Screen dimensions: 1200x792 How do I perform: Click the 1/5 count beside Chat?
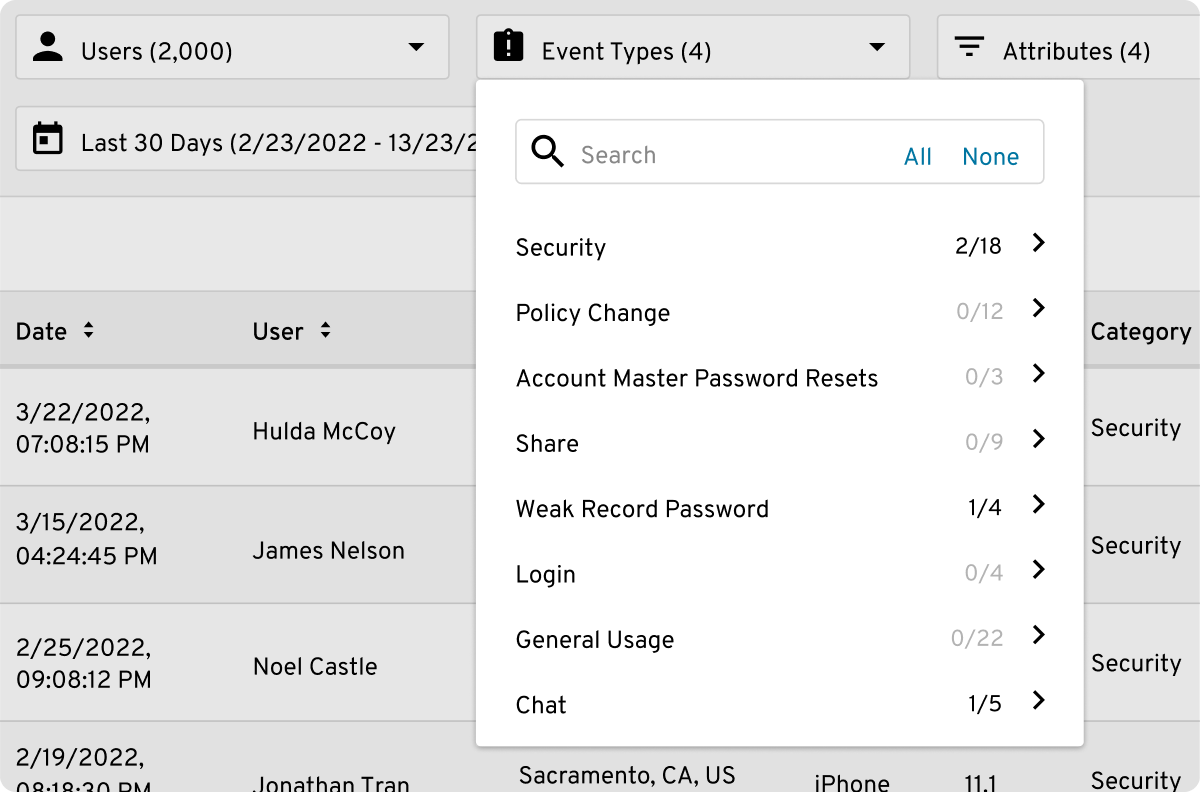[x=985, y=704]
